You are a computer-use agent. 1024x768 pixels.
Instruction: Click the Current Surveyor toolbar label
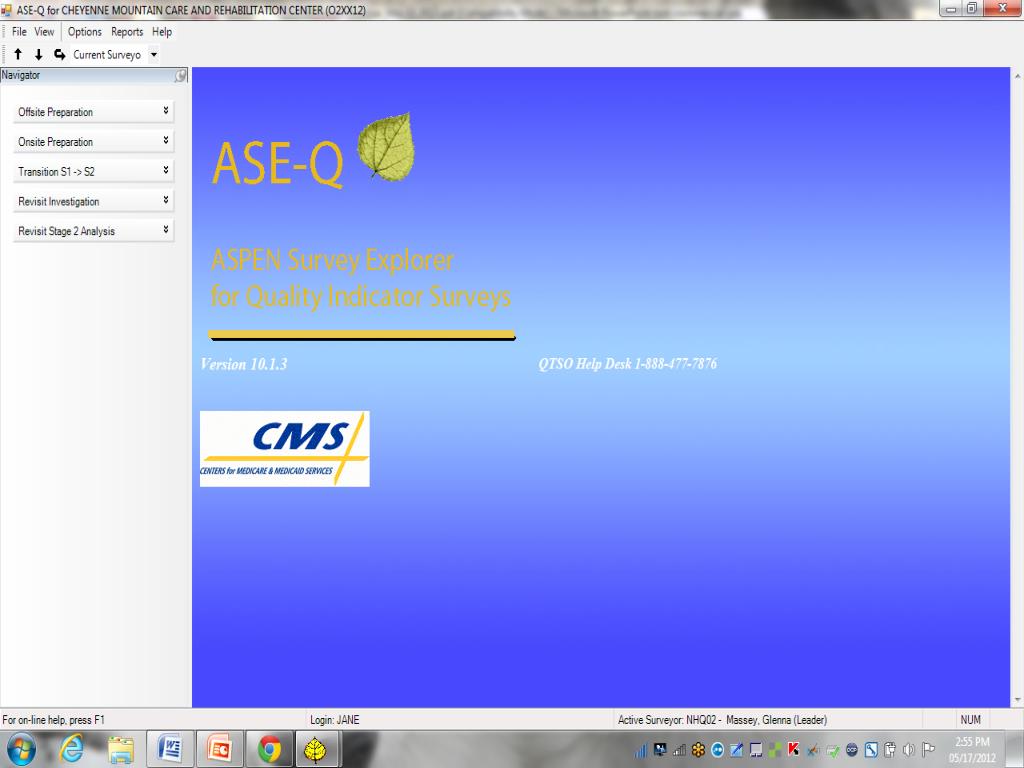(x=107, y=55)
